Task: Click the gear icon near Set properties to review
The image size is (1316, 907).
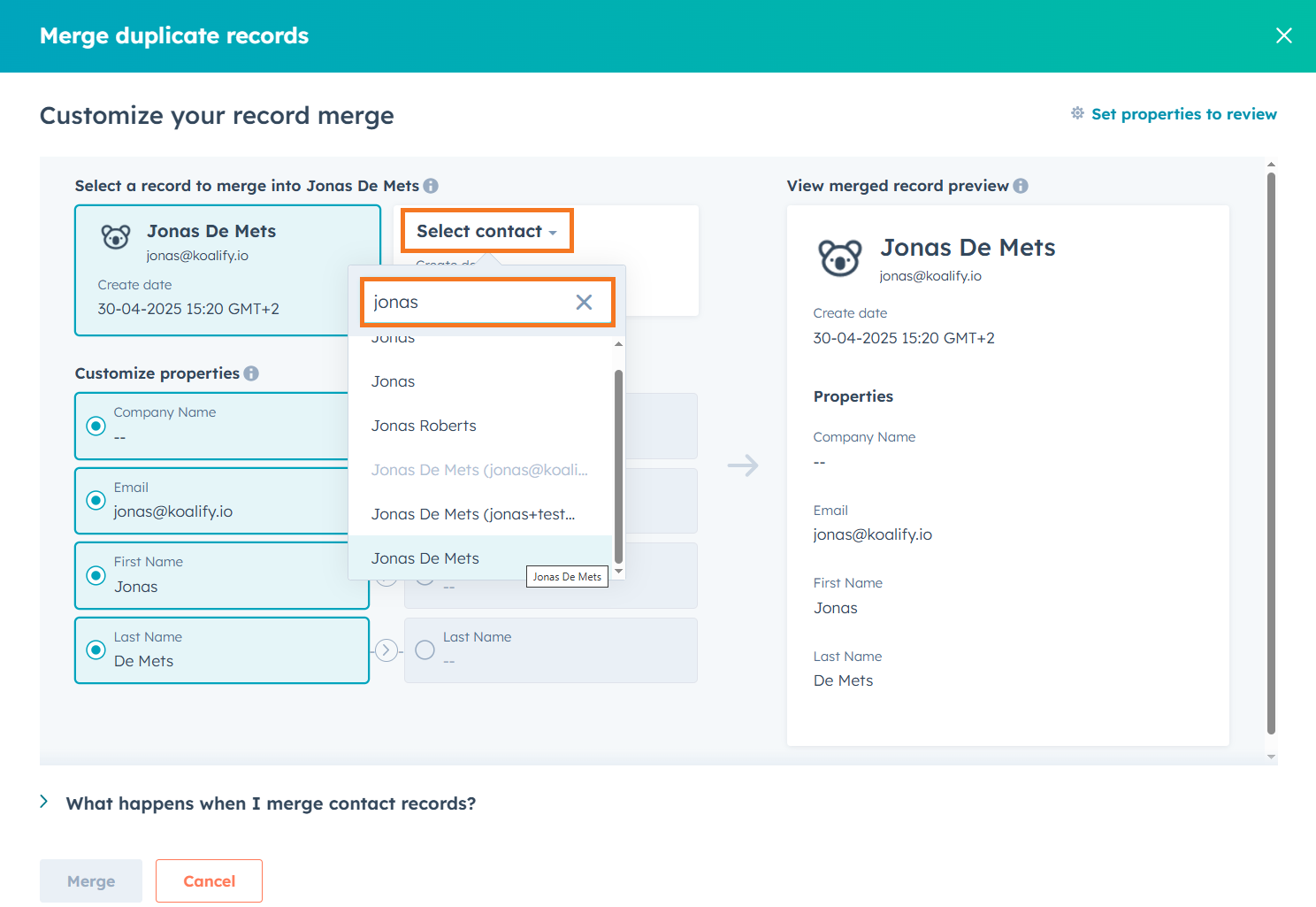Action: click(1077, 113)
